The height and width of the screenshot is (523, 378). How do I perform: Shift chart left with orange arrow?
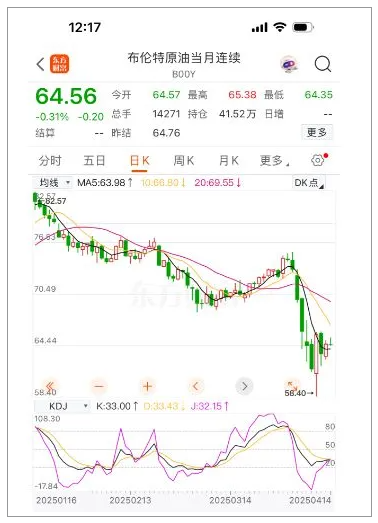pyautogui.click(x=196, y=386)
